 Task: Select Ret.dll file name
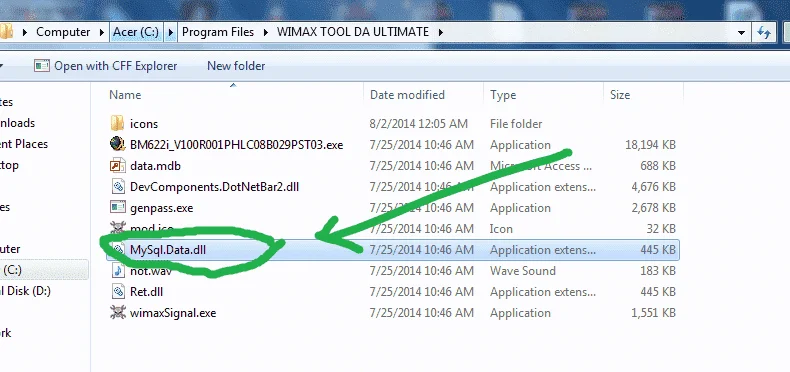pyautogui.click(x=146, y=292)
